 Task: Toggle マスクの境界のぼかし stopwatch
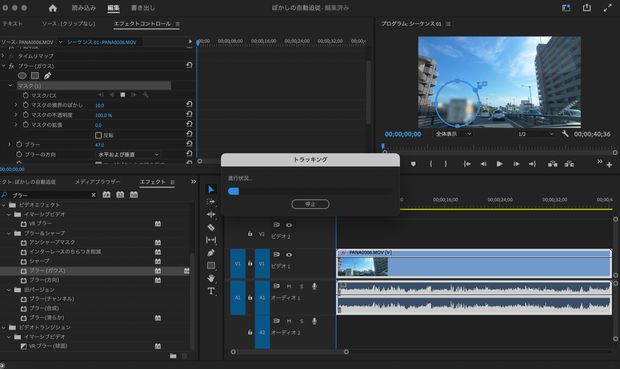point(26,105)
